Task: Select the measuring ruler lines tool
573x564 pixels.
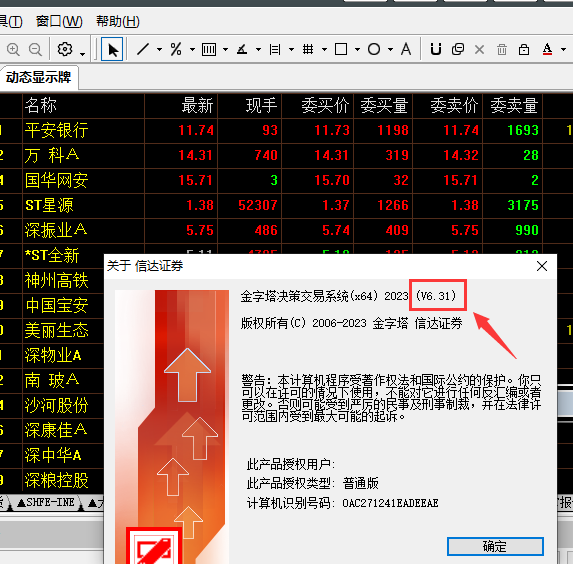Action: (x=275, y=49)
